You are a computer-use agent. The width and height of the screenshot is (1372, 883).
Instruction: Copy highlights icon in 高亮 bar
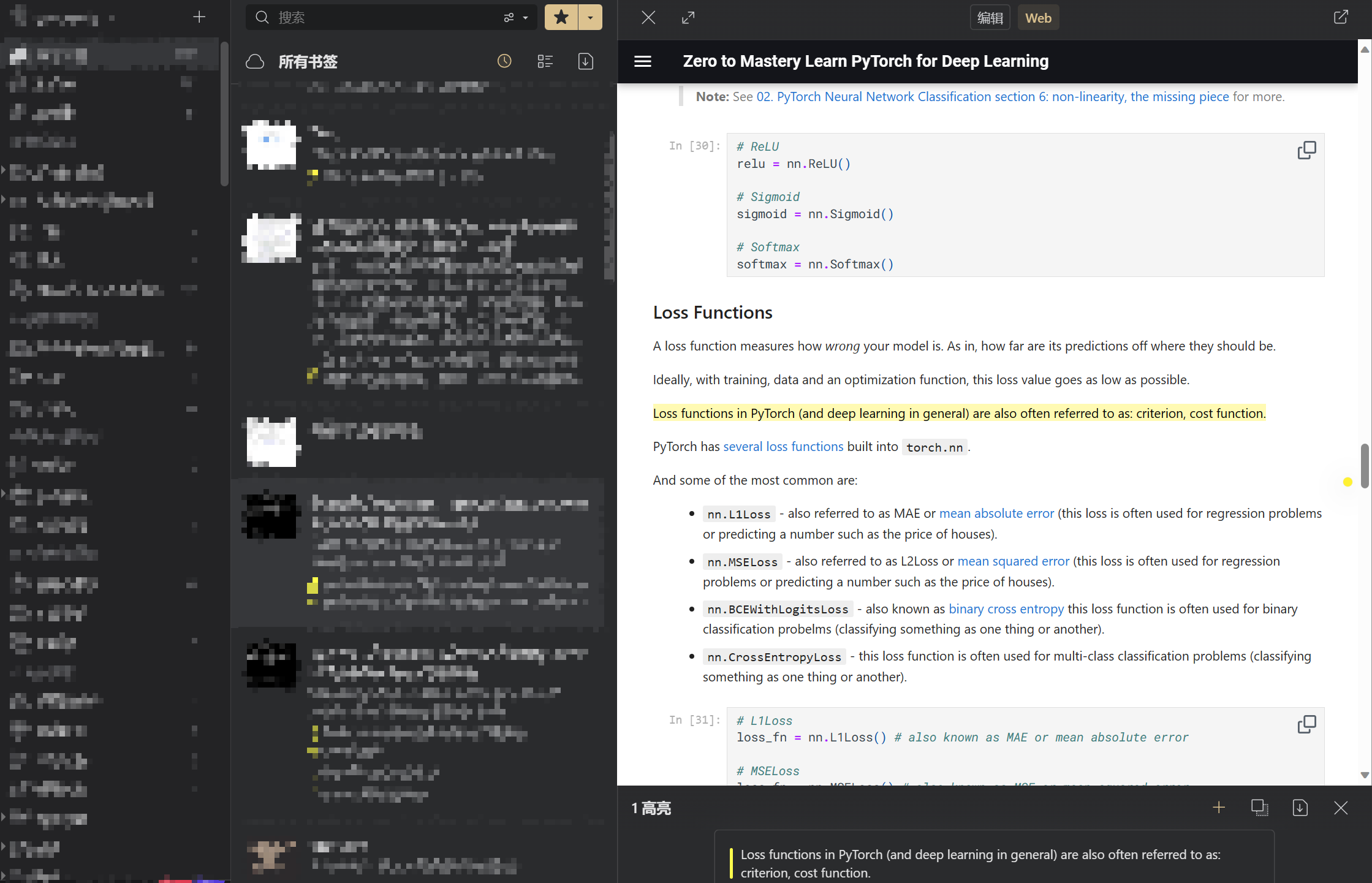pyautogui.click(x=1259, y=808)
